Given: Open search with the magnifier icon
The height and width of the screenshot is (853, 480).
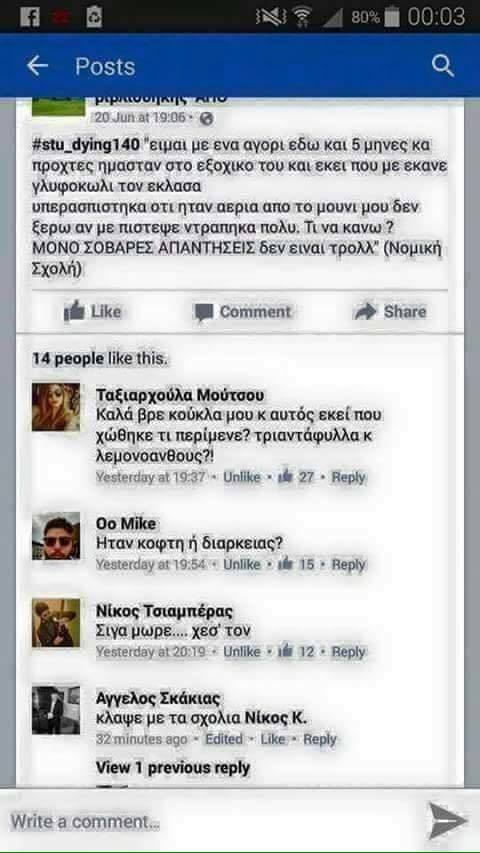Looking at the screenshot, I should (x=443, y=66).
